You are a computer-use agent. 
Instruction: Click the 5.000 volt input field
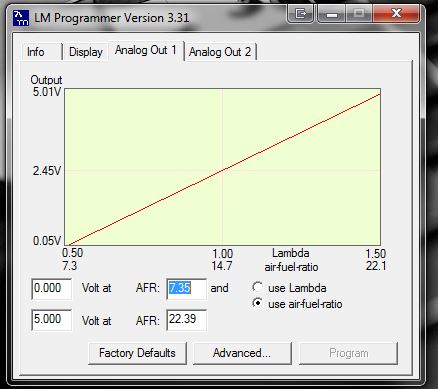[51, 320]
